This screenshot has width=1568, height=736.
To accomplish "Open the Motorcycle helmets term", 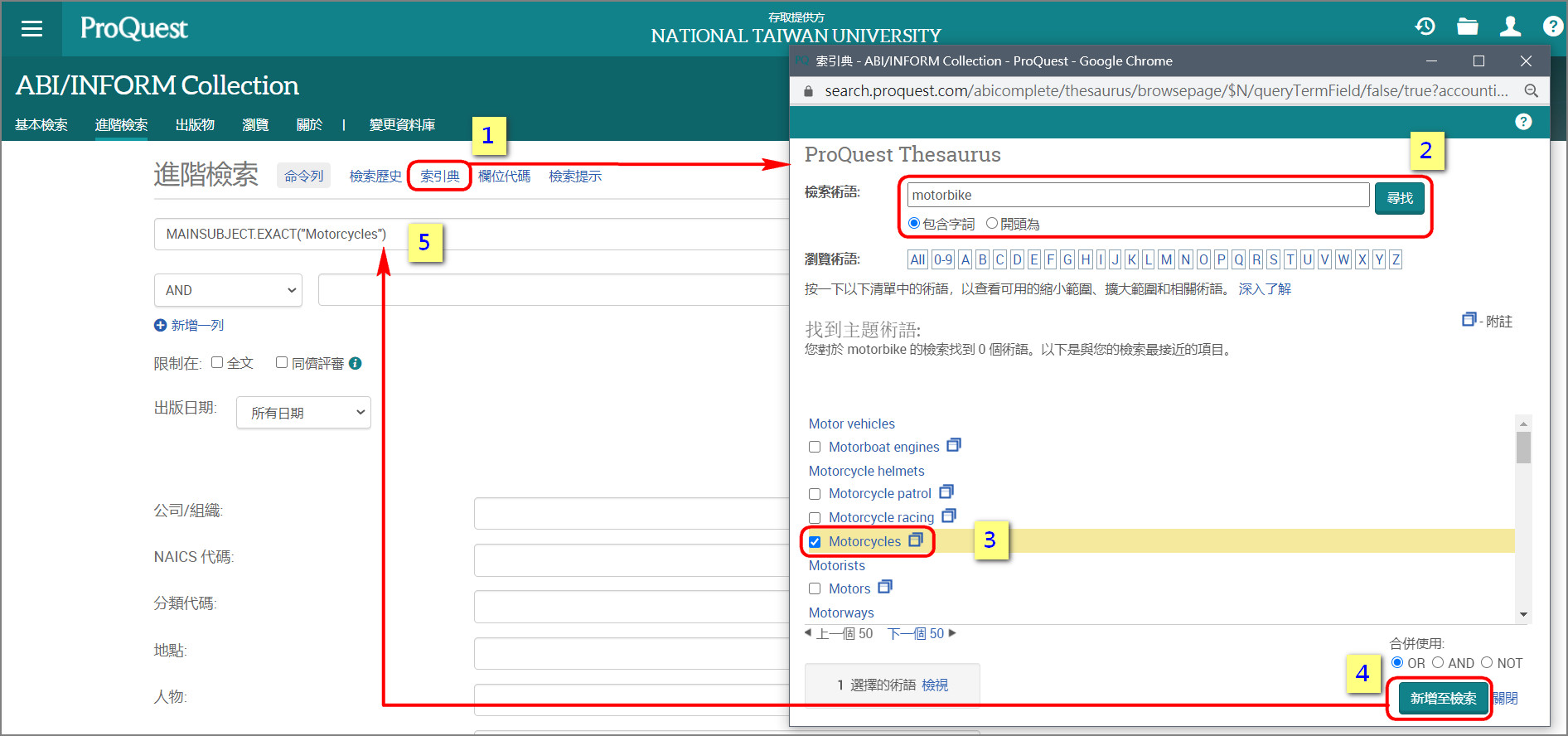I will pyautogui.click(x=866, y=471).
